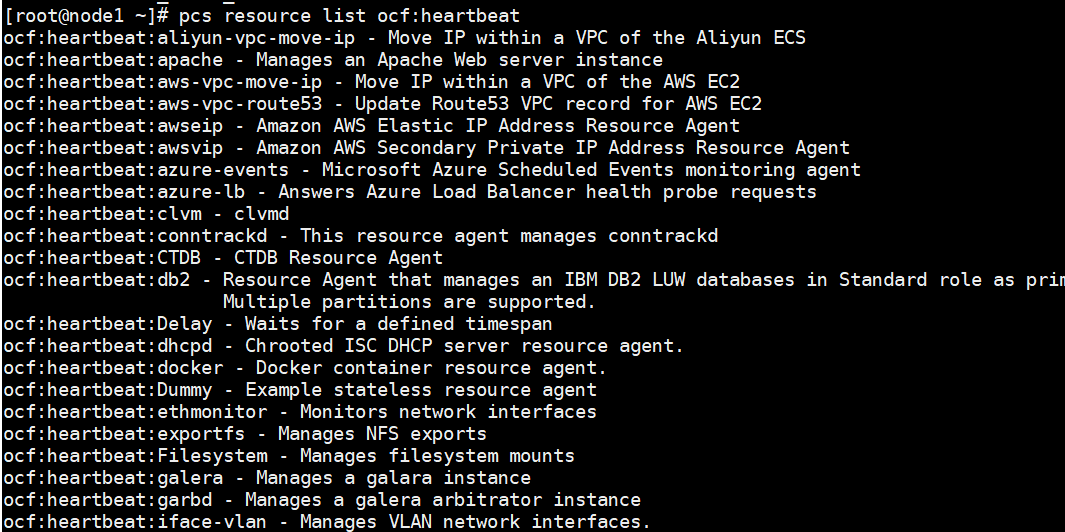Click the pcs resource list command line
This screenshot has height=532, width=1065.
(262, 16)
